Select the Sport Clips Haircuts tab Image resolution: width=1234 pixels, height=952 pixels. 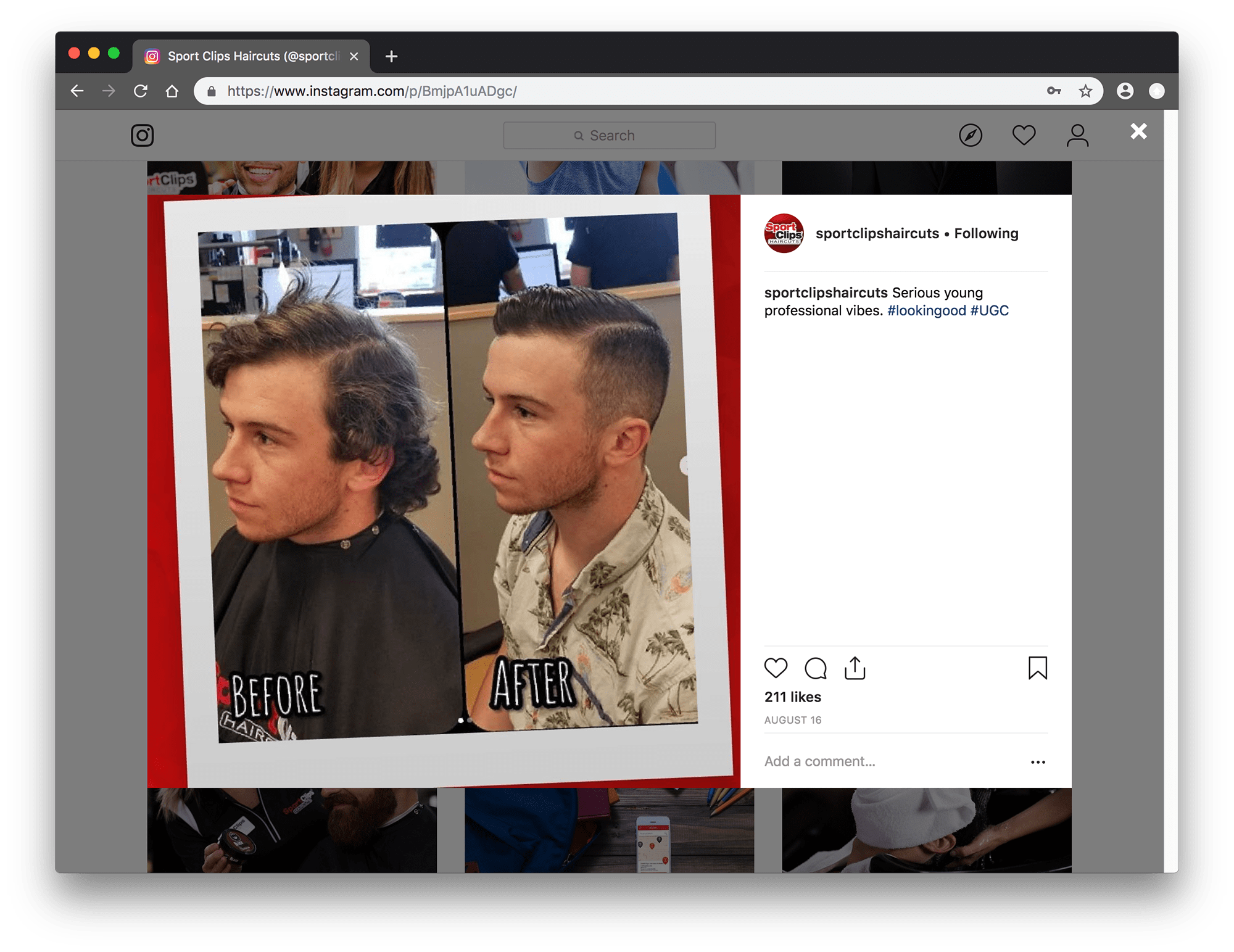pos(251,57)
